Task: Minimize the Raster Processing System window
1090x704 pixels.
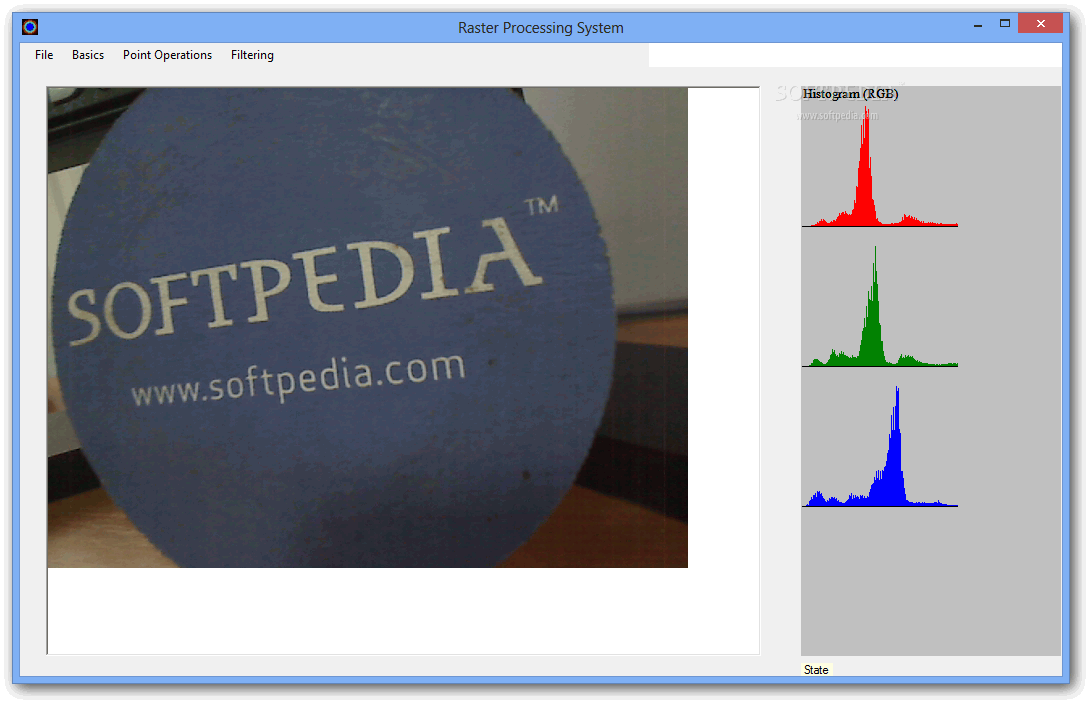Action: pos(978,24)
